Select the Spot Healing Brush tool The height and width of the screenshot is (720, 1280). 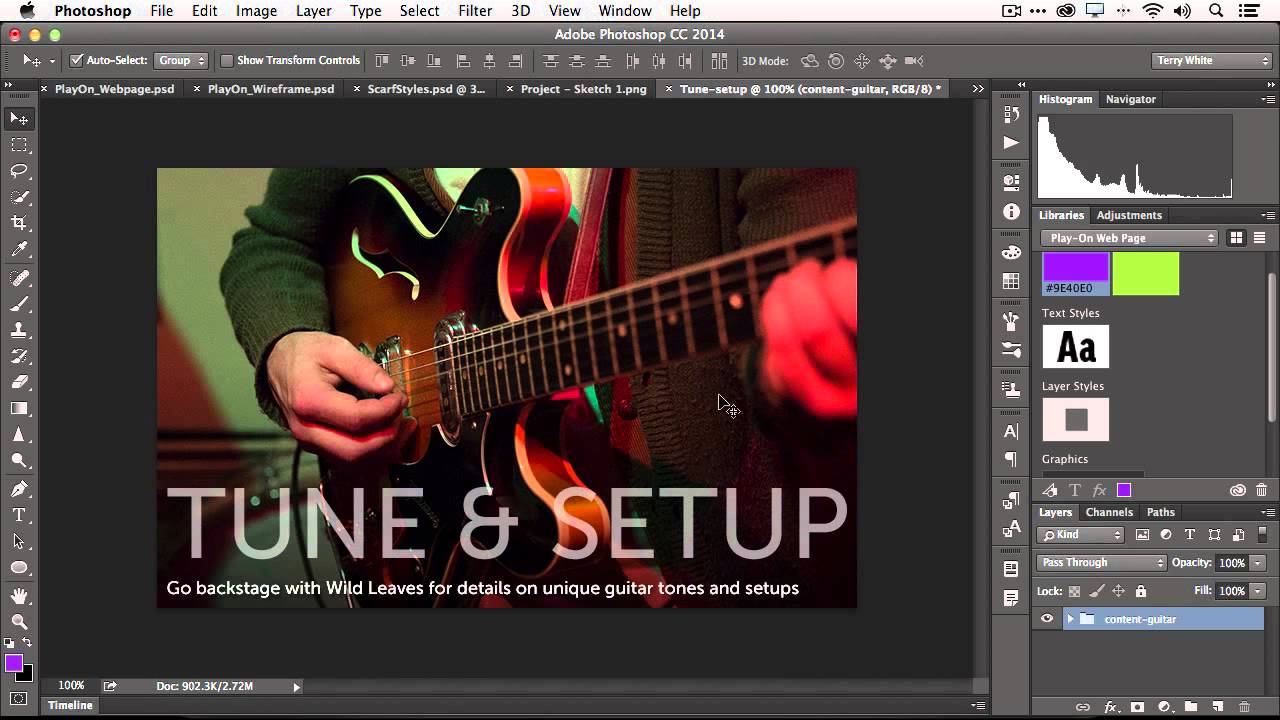pos(19,277)
